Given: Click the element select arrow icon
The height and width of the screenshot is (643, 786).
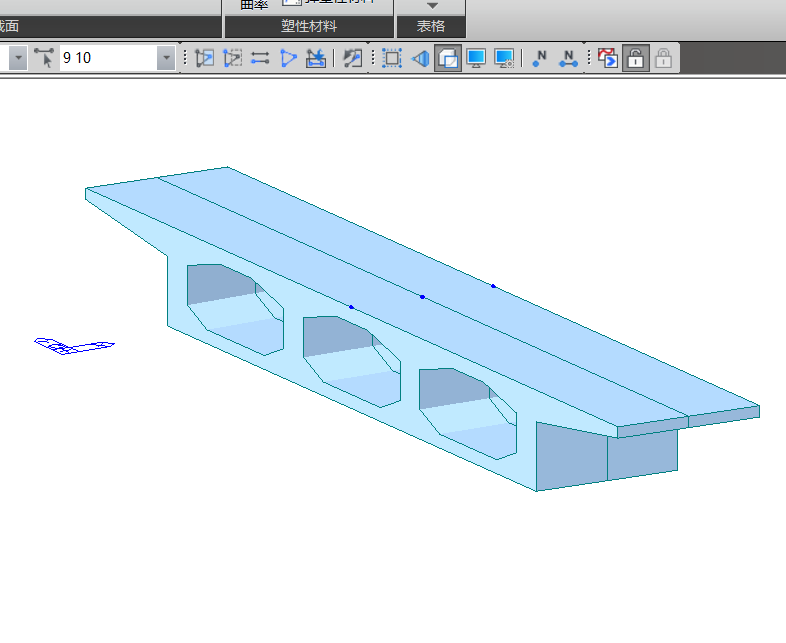Looking at the screenshot, I should 45,58.
